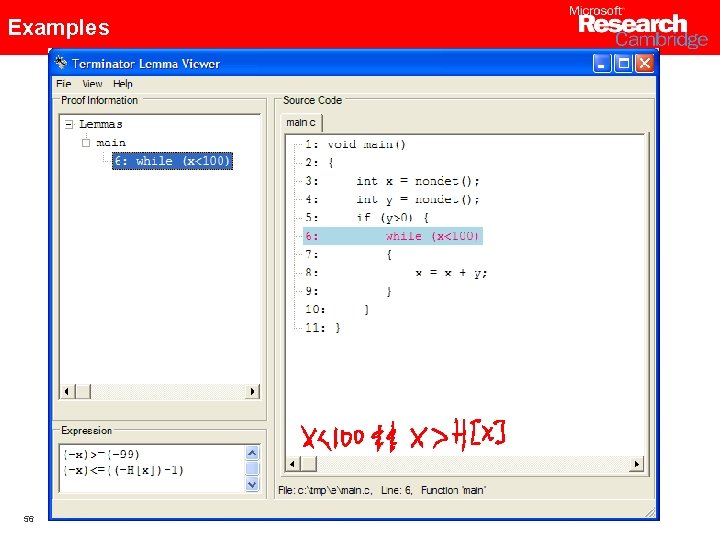
Task: Click the window resize grip corner
Action: click(650, 512)
